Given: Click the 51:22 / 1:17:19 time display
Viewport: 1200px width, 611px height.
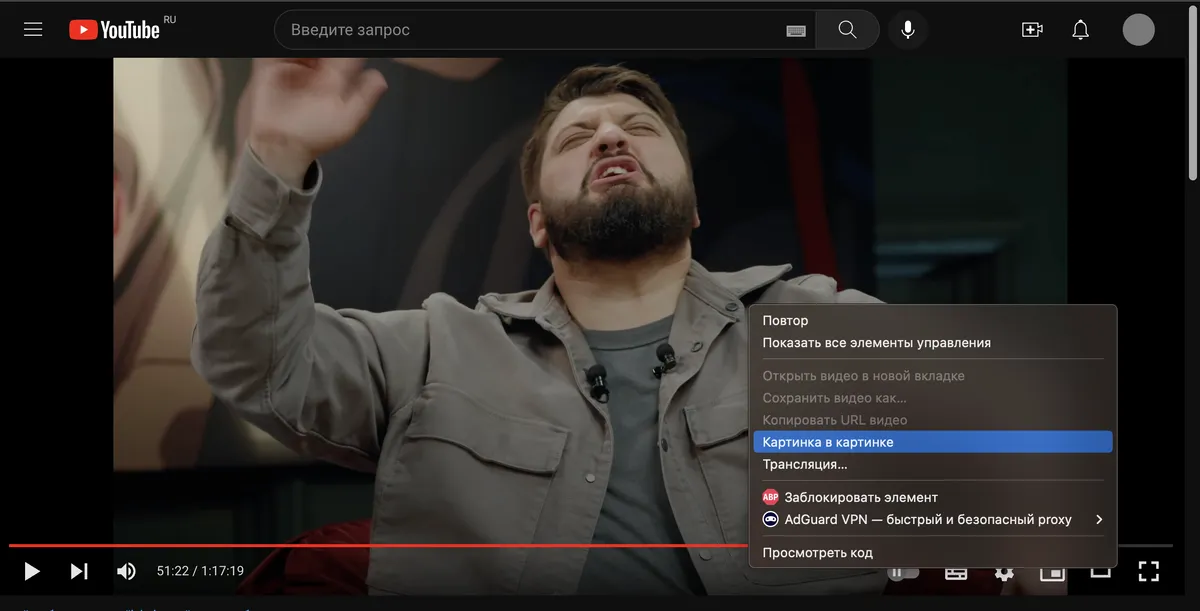Looking at the screenshot, I should click(200, 571).
